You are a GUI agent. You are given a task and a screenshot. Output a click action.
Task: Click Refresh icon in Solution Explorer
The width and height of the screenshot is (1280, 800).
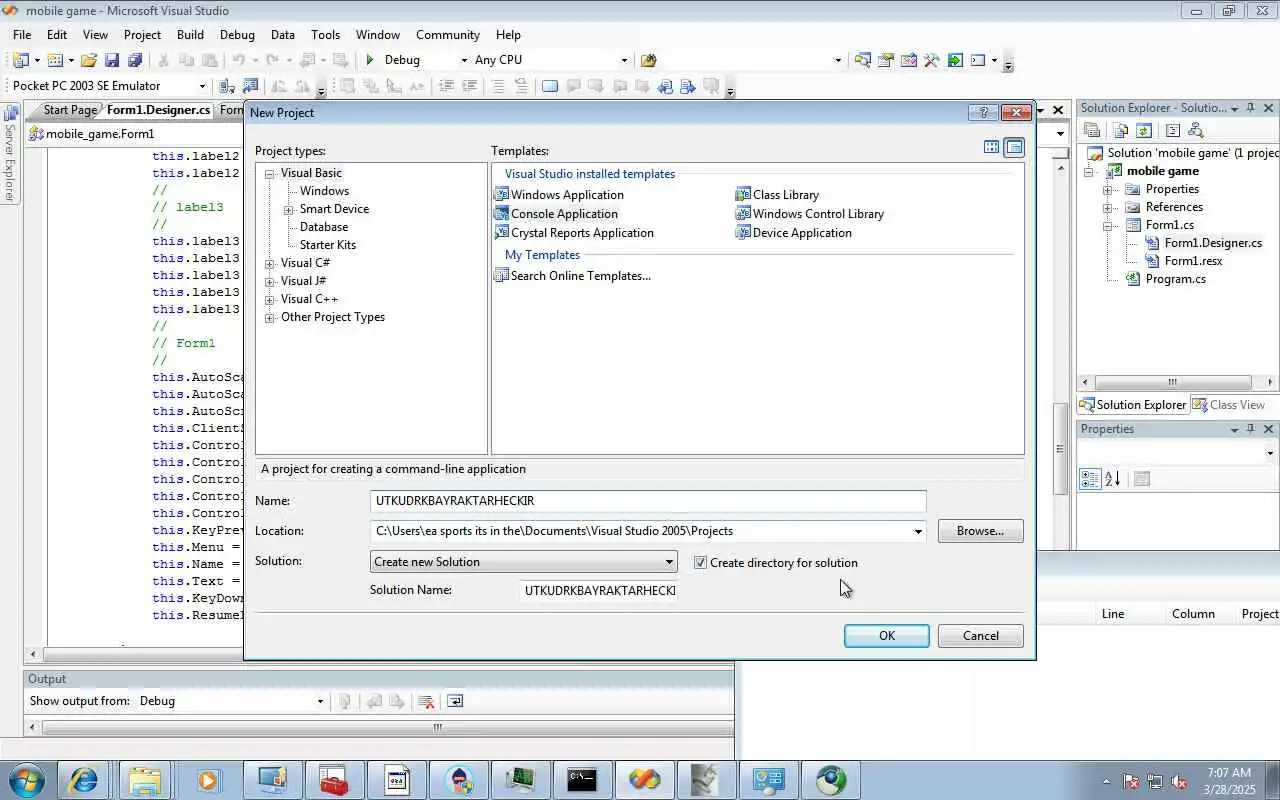(1144, 130)
